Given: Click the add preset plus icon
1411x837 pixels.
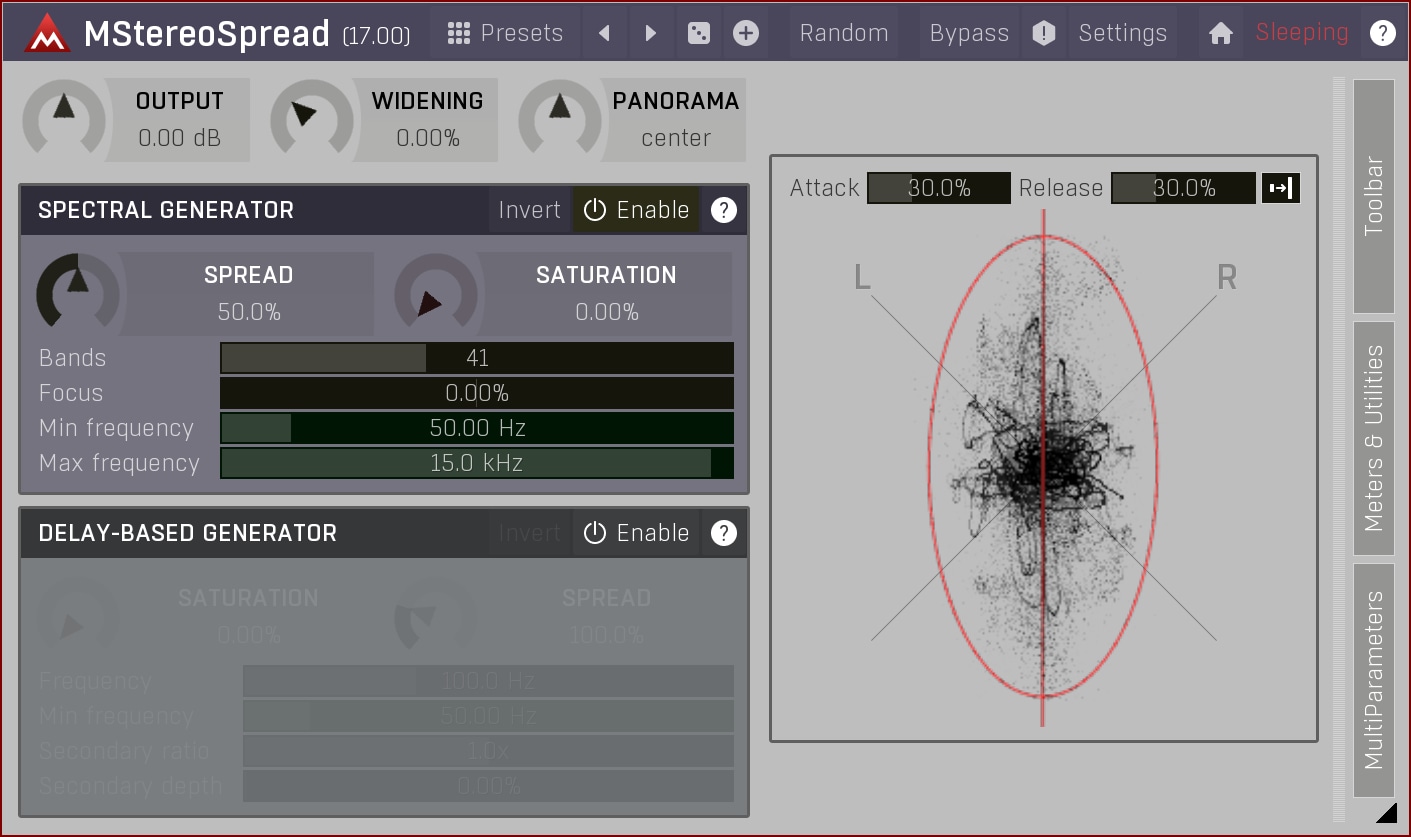Looking at the screenshot, I should 745,33.
